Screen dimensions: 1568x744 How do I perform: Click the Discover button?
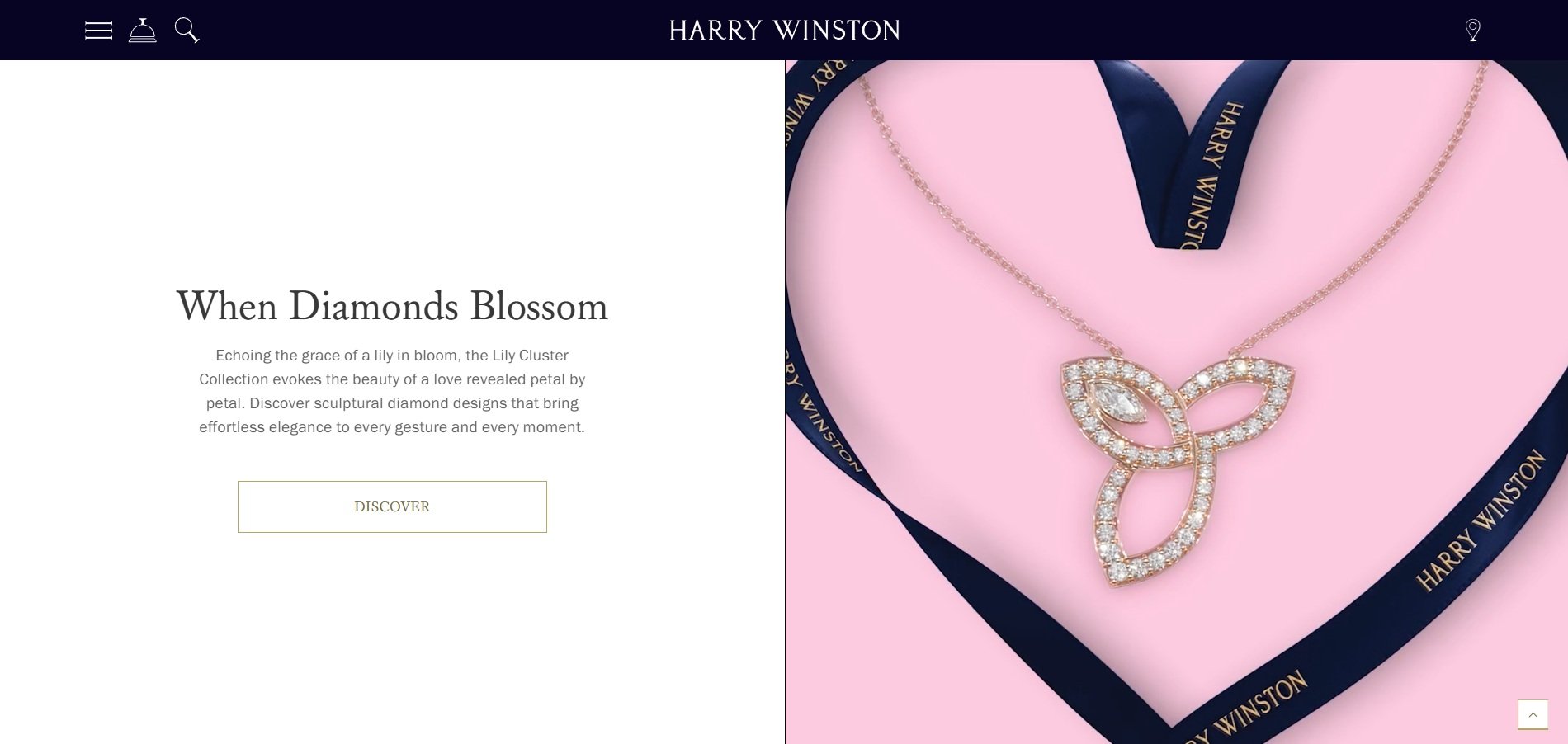click(x=392, y=506)
